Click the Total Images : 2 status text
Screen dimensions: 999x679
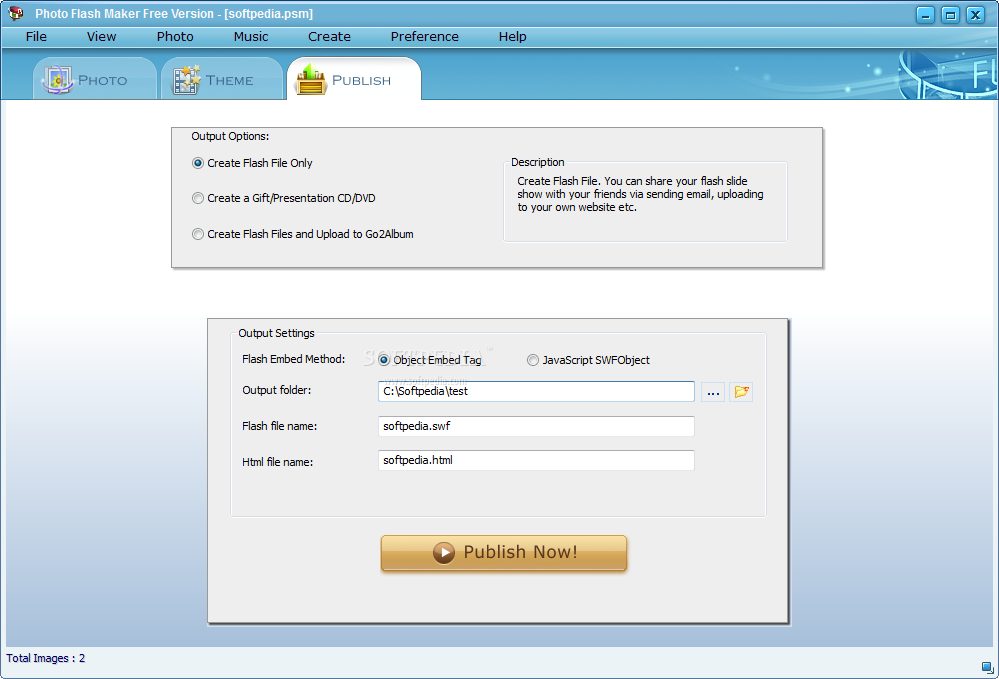pos(46,658)
